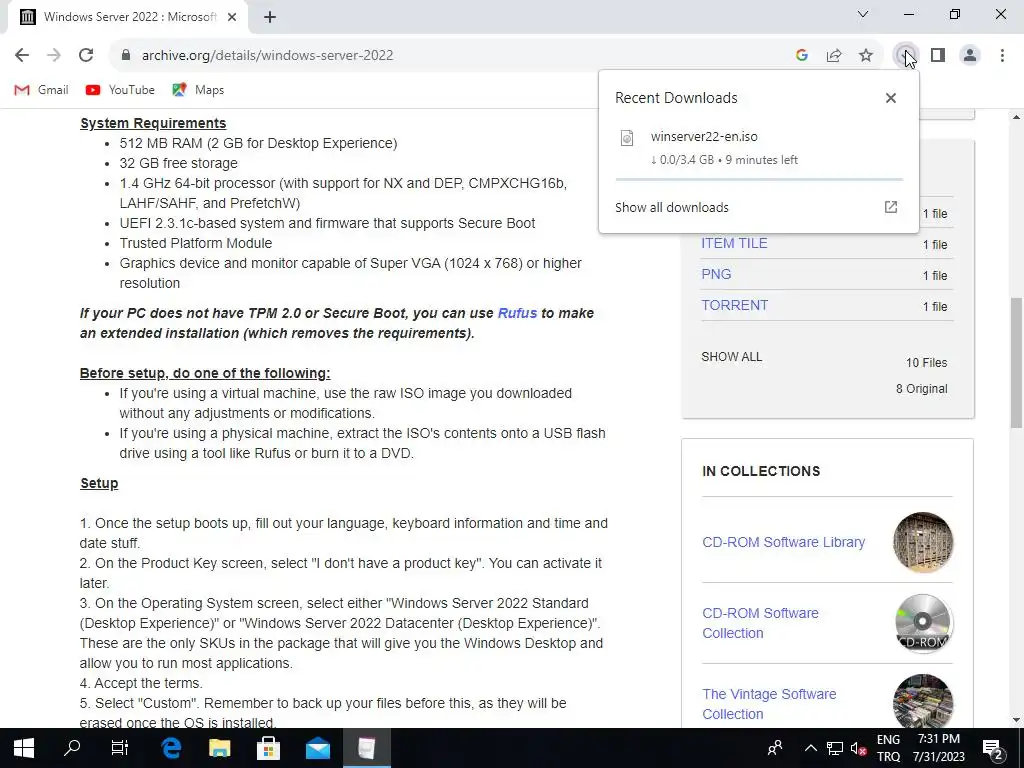The height and width of the screenshot is (768, 1024).
Task: Open a new browser tab
Action: [270, 17]
